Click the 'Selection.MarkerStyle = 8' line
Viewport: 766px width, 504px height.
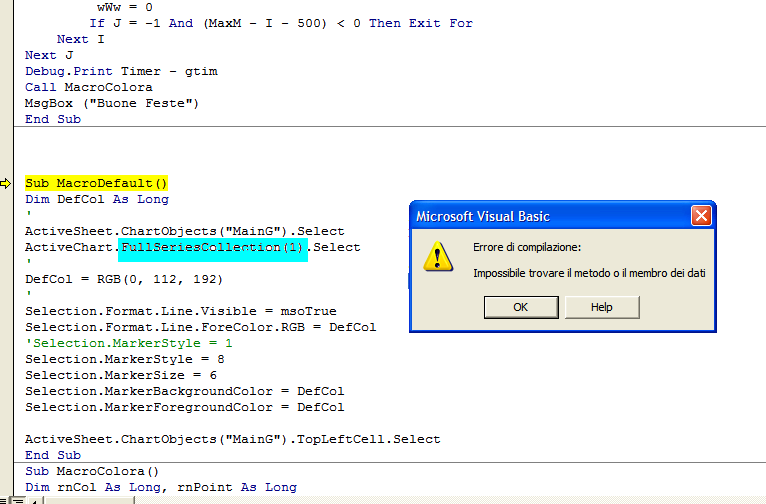(125, 359)
